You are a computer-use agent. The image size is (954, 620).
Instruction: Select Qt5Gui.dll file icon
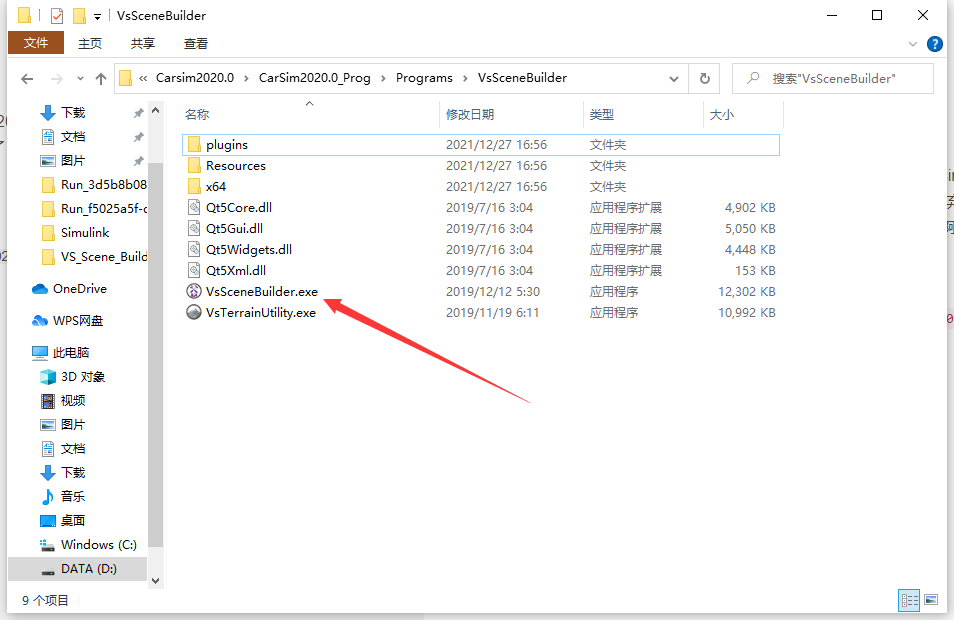[x=193, y=229]
